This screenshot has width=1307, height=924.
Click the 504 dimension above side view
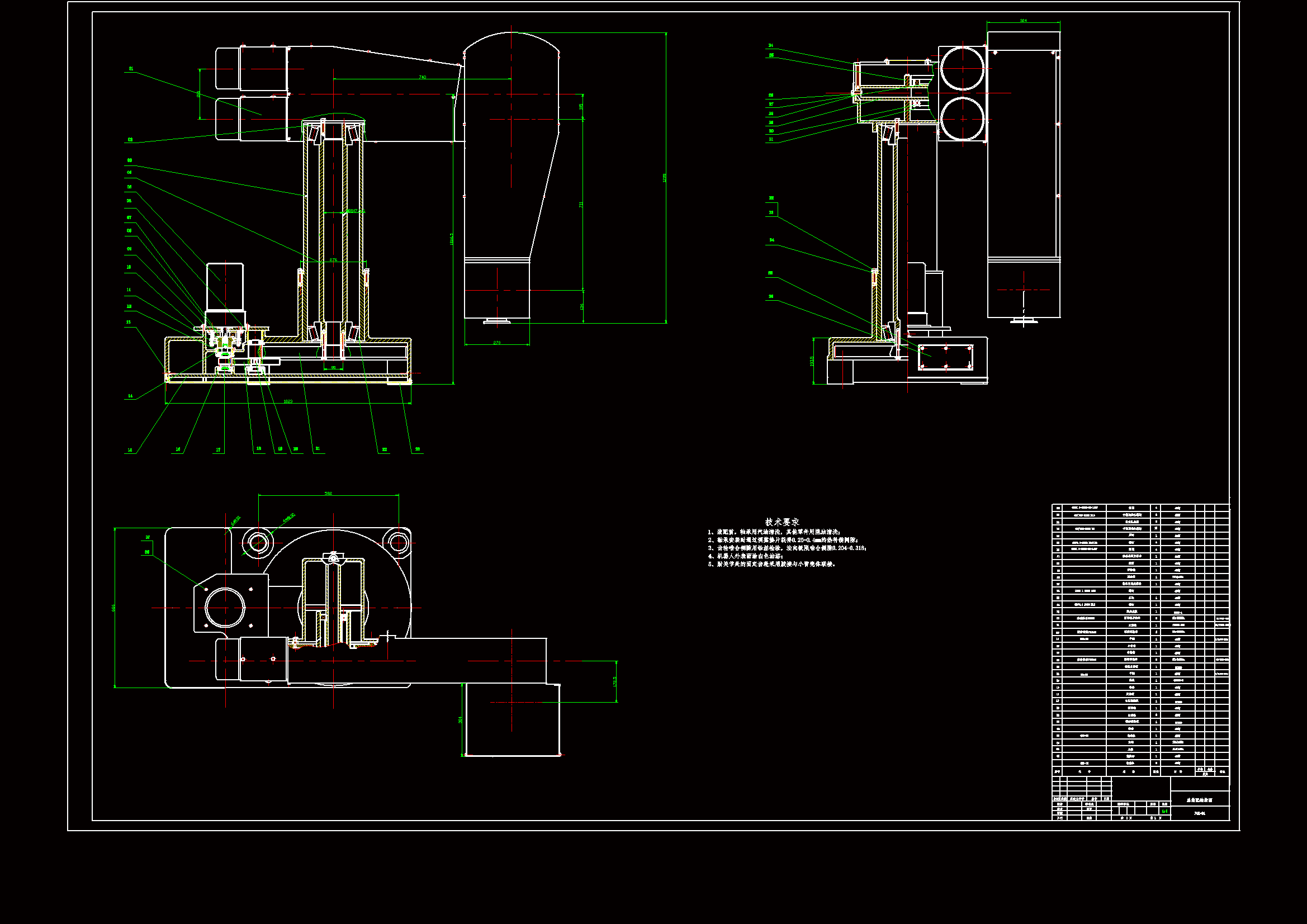(x=1023, y=21)
